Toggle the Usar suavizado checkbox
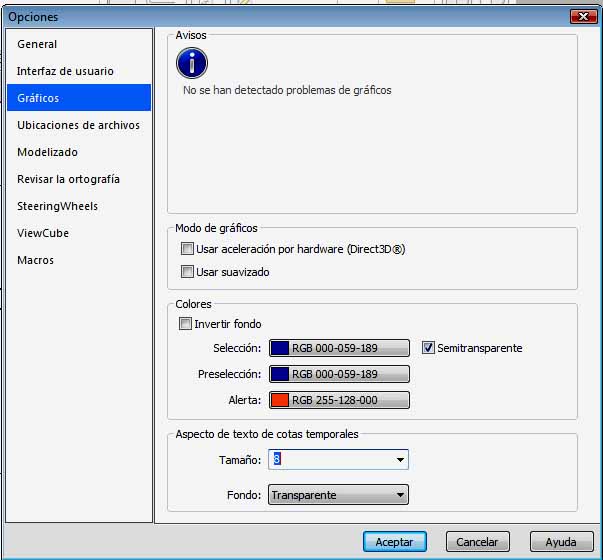 point(187,272)
